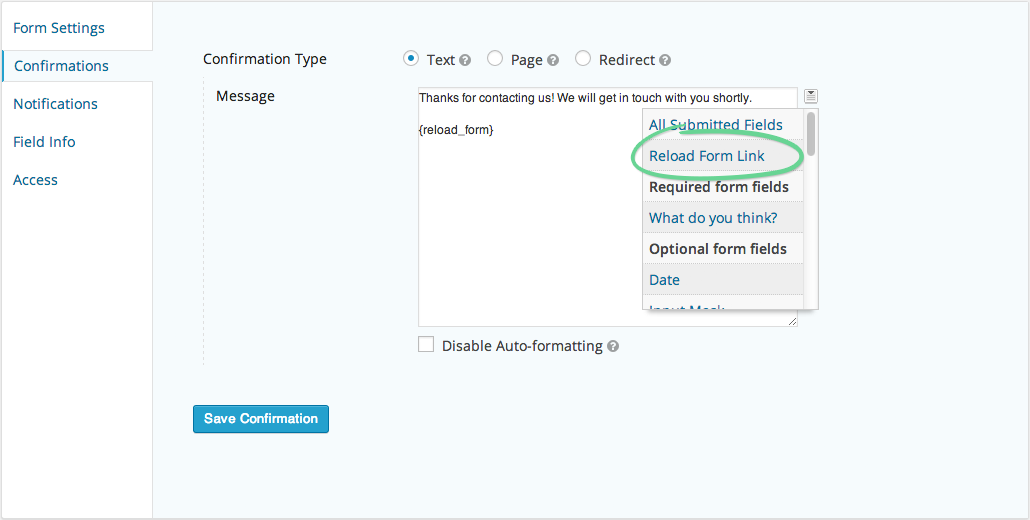Image resolution: width=1030 pixels, height=520 pixels.
Task: Enable Disable Auto-formatting checkbox
Action: [426, 344]
